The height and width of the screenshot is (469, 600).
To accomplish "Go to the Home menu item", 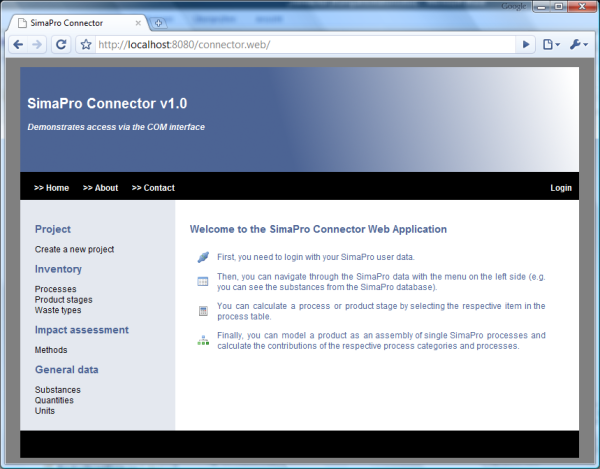I will (x=51, y=188).
